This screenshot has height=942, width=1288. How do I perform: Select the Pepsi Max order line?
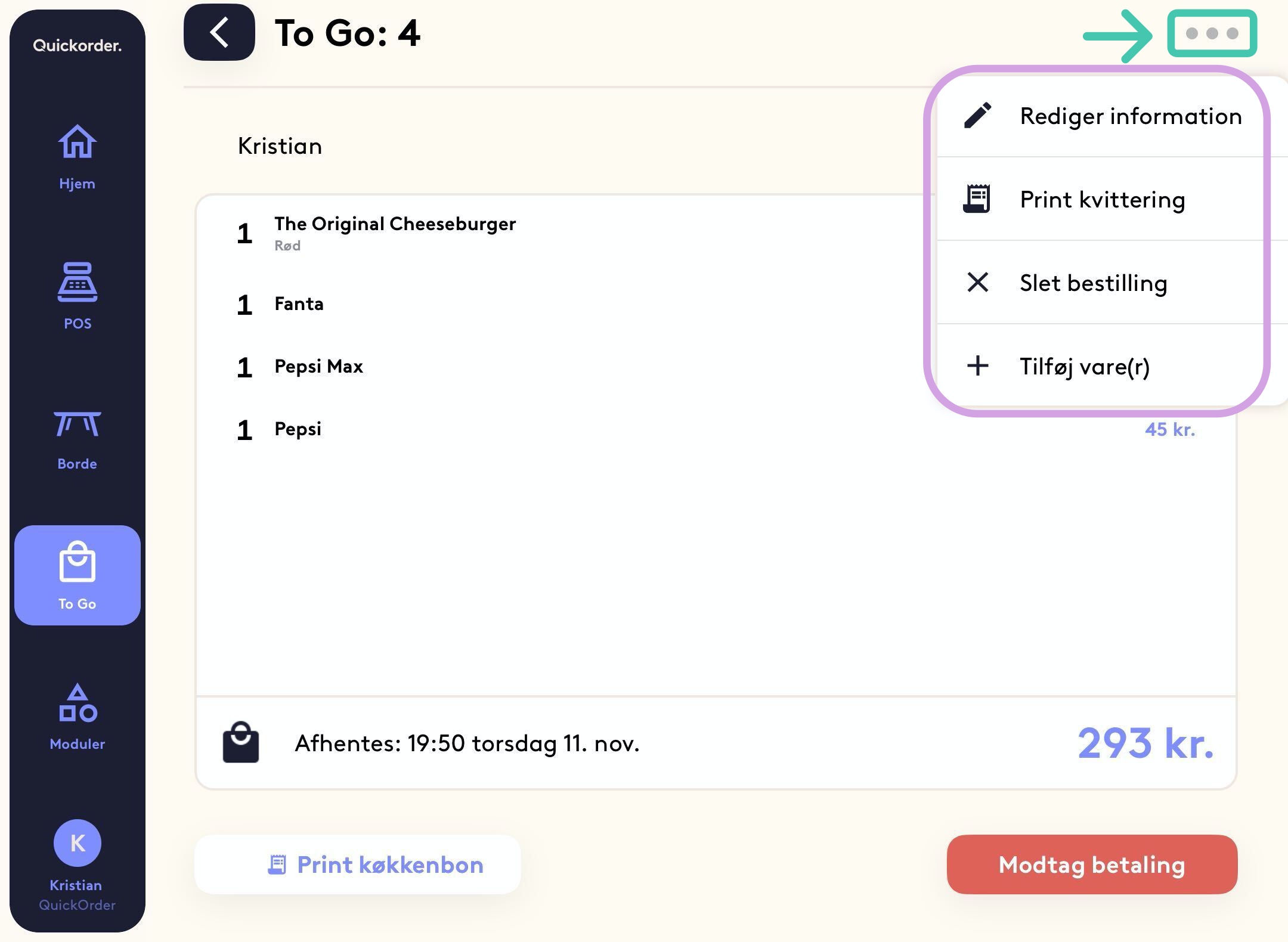click(x=318, y=366)
